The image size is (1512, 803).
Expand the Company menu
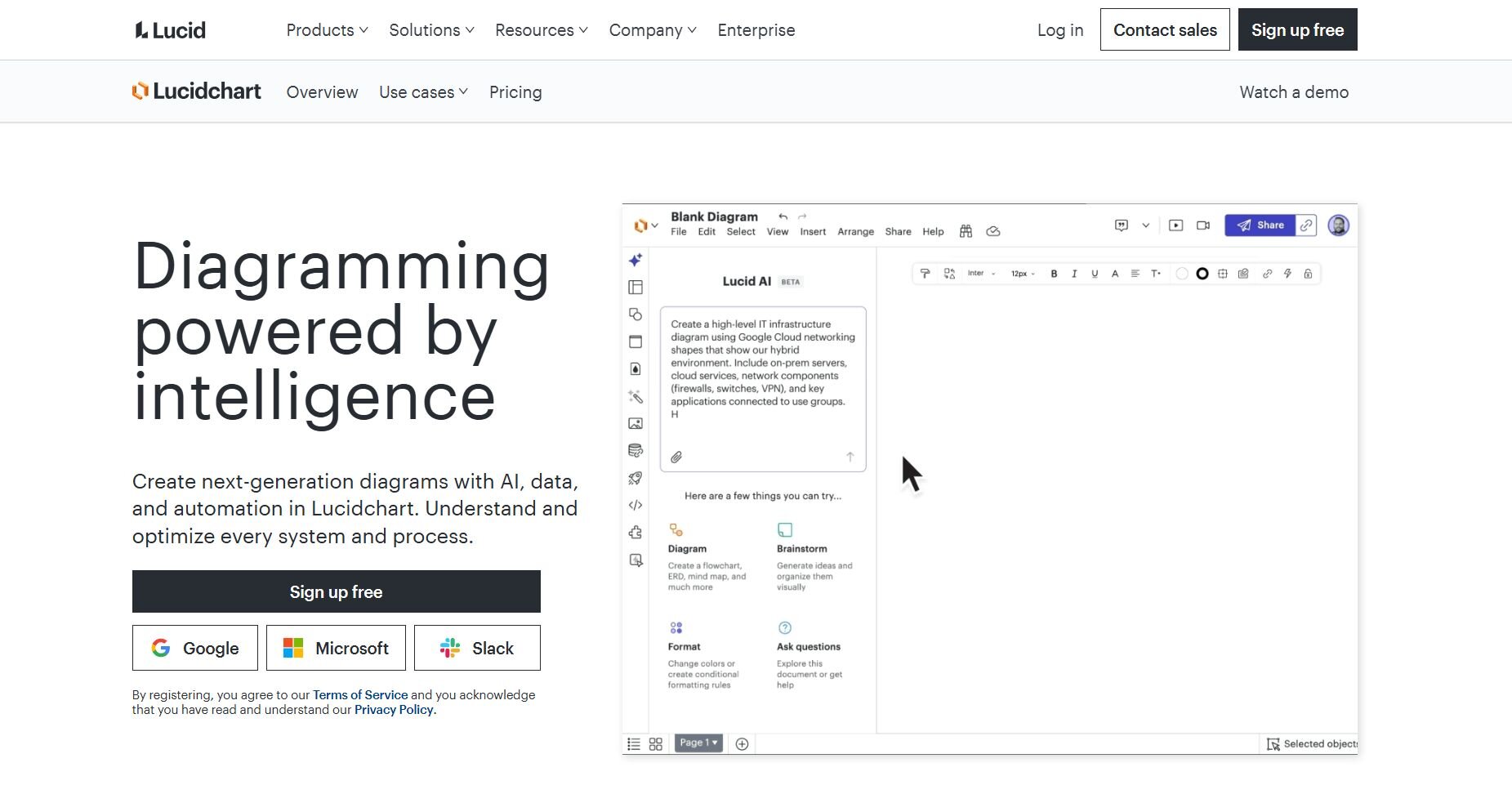(x=652, y=30)
